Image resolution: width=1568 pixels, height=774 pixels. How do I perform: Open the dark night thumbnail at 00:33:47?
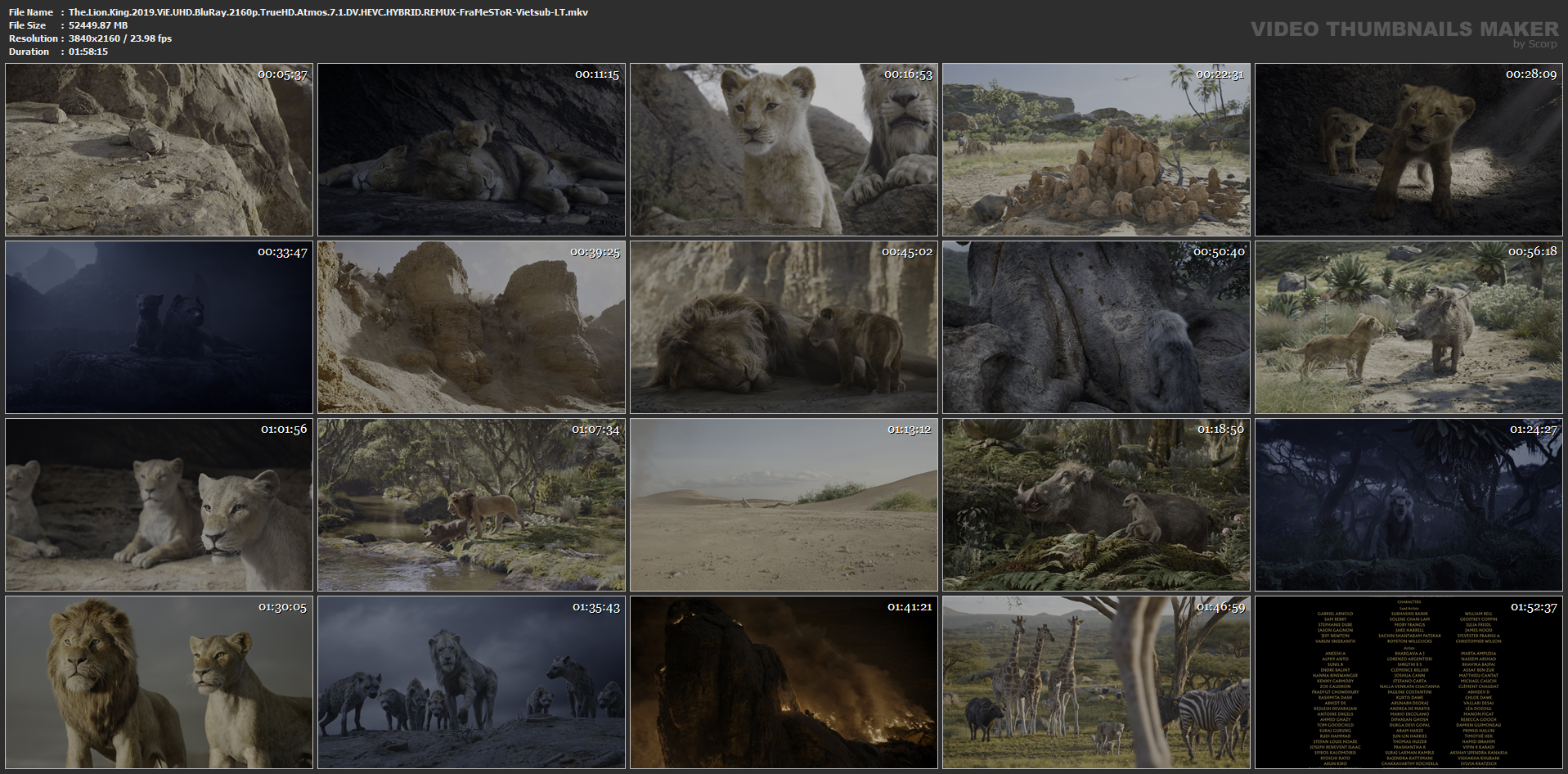(x=159, y=327)
